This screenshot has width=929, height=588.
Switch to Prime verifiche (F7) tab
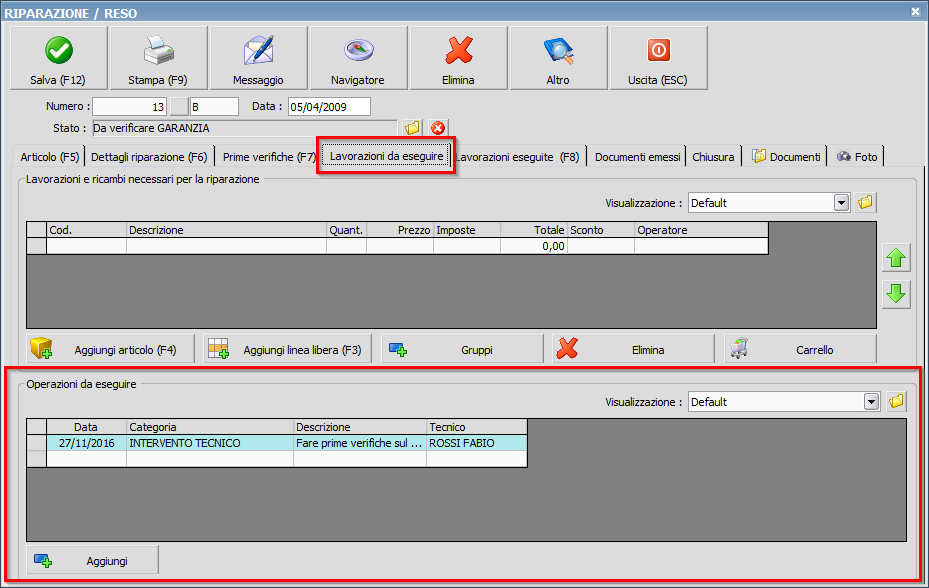tap(268, 157)
